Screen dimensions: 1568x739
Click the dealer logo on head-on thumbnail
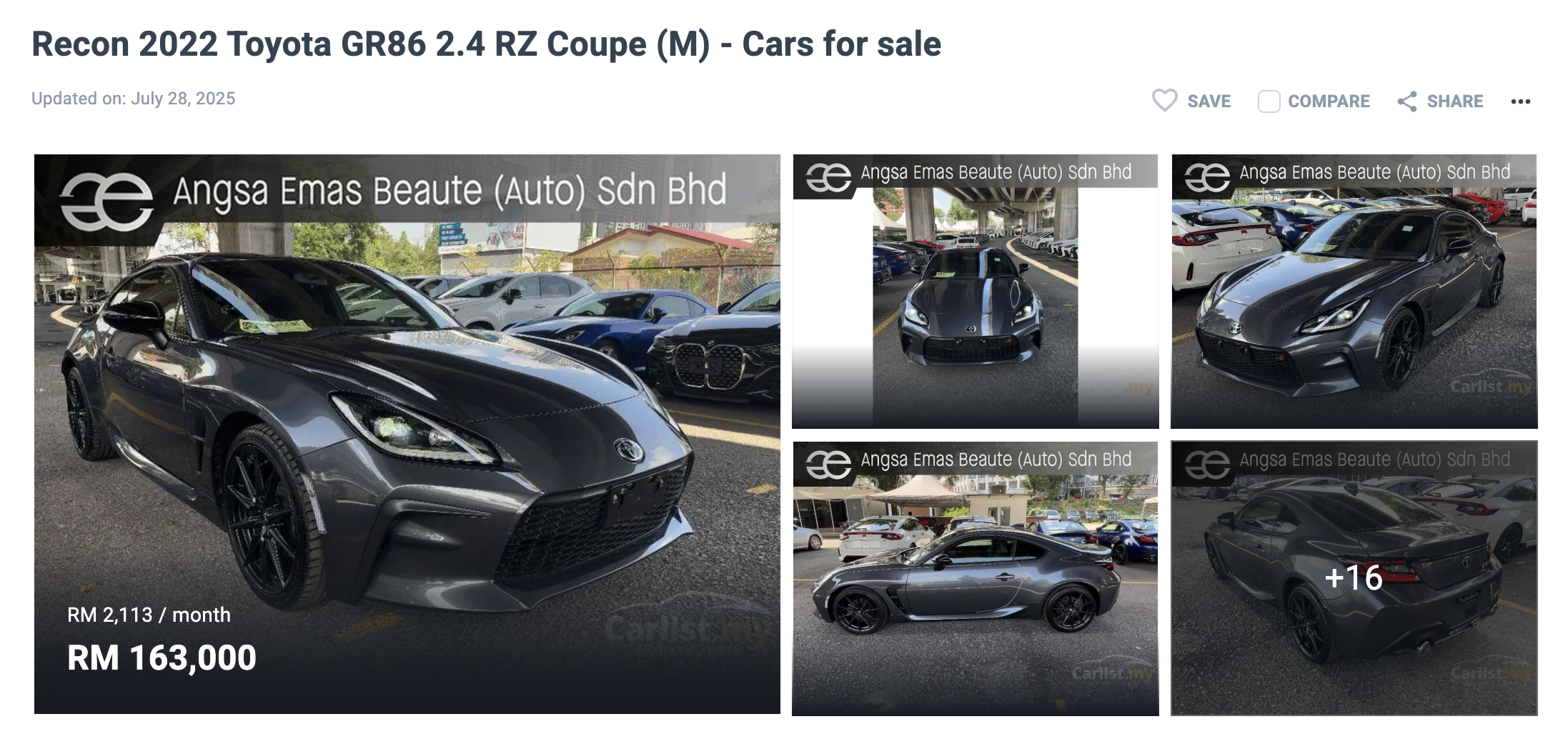click(828, 177)
